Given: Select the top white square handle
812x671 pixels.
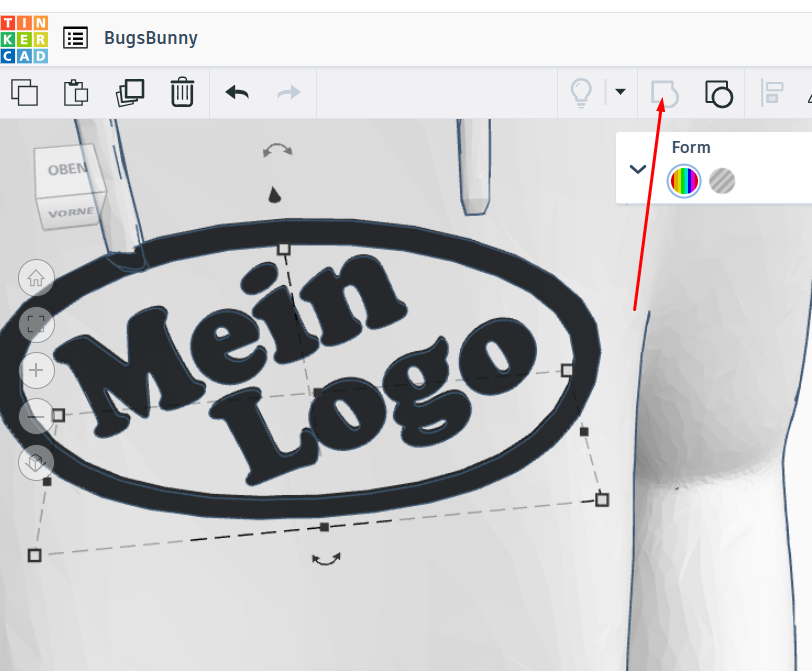Looking at the screenshot, I should pos(283,250).
